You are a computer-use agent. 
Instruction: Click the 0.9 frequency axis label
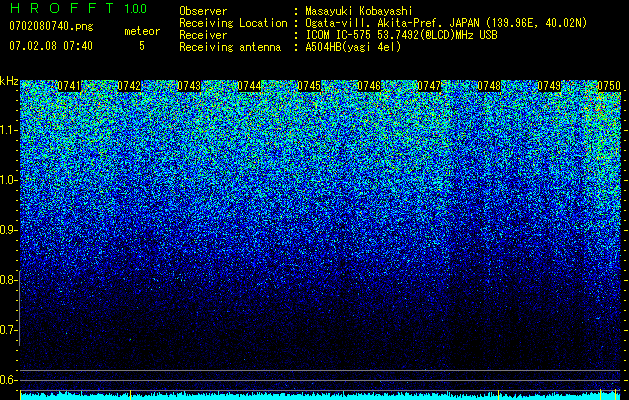pos(8,230)
